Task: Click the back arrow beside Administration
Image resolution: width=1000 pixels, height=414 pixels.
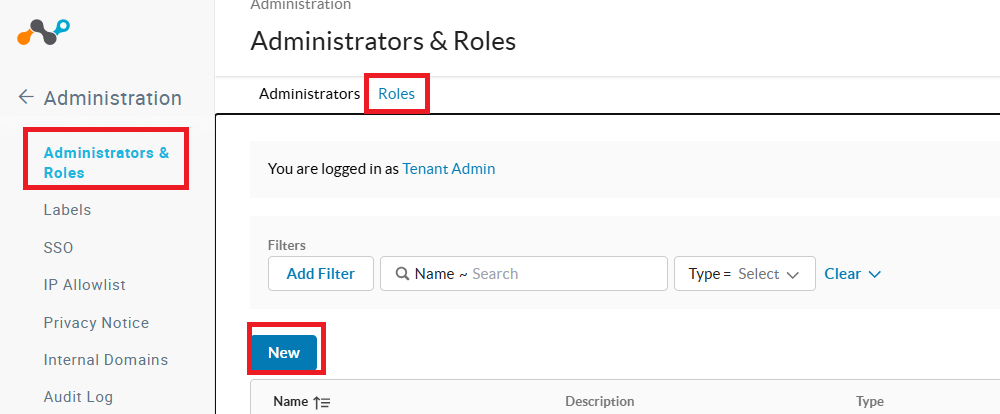Action: [27, 98]
